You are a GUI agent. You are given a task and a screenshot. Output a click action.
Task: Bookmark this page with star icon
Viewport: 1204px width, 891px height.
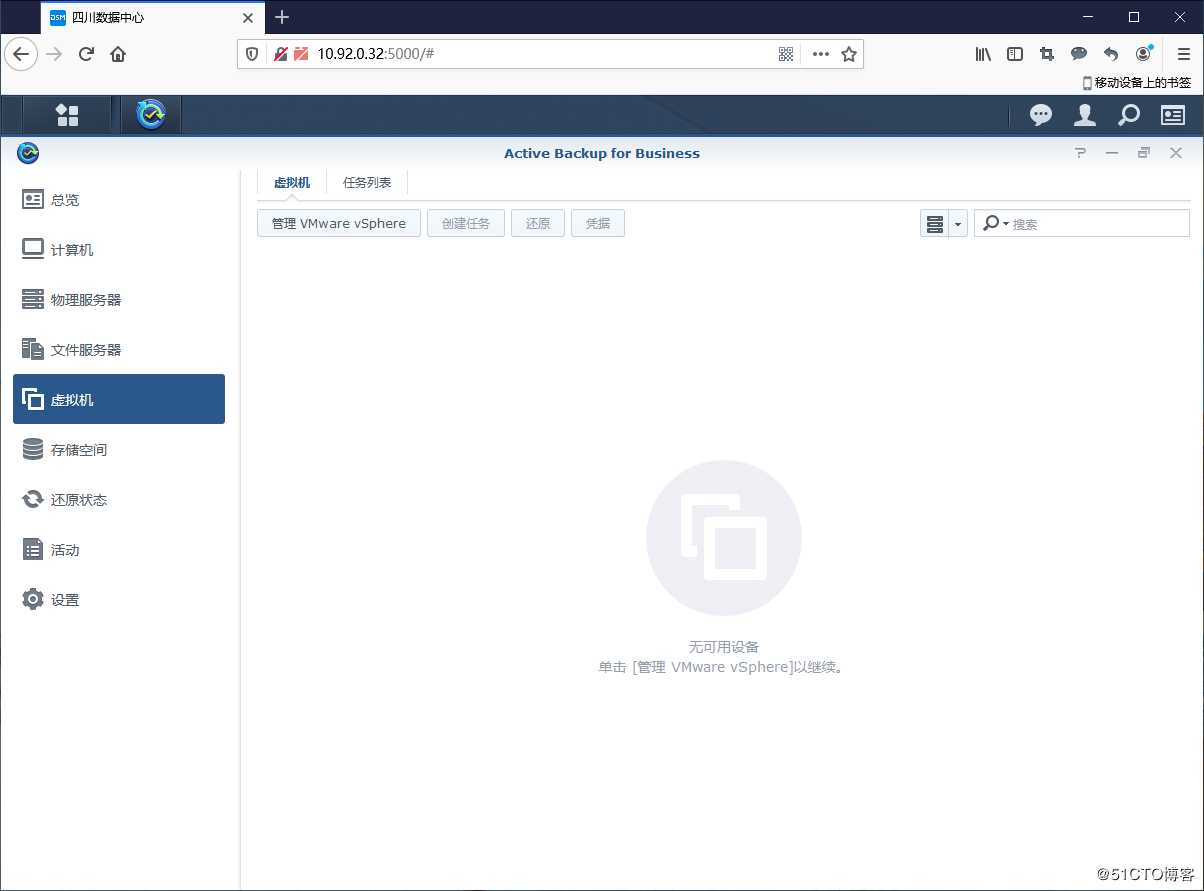(x=849, y=54)
